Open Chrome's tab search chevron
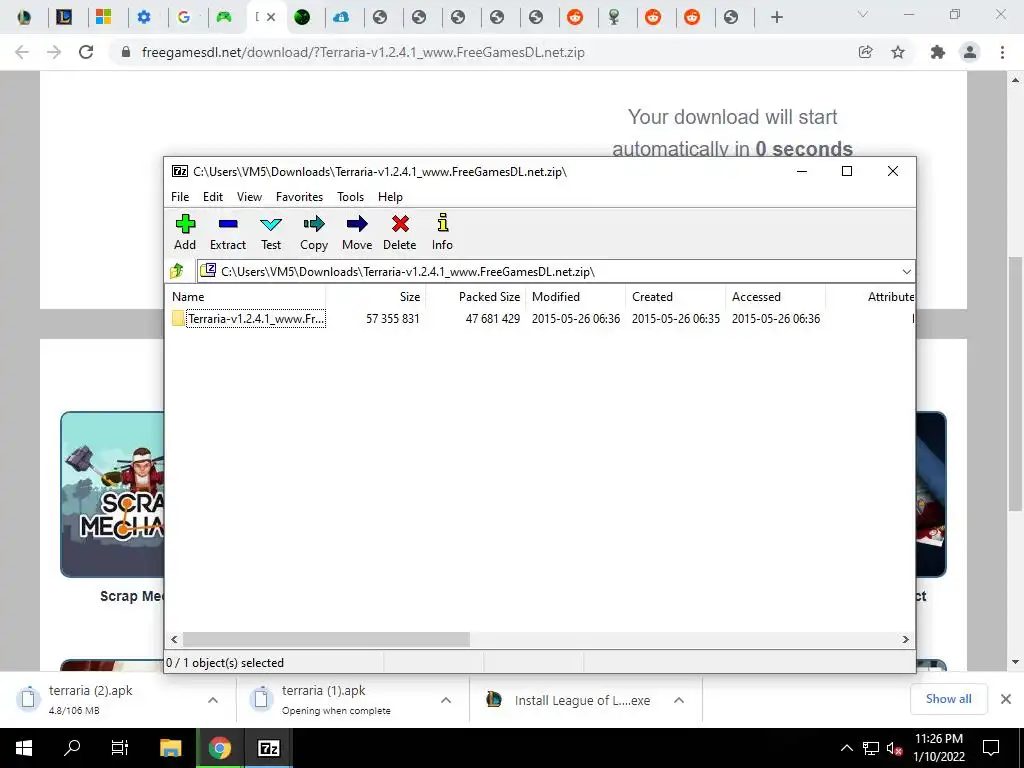The width and height of the screenshot is (1024, 768). click(x=863, y=14)
